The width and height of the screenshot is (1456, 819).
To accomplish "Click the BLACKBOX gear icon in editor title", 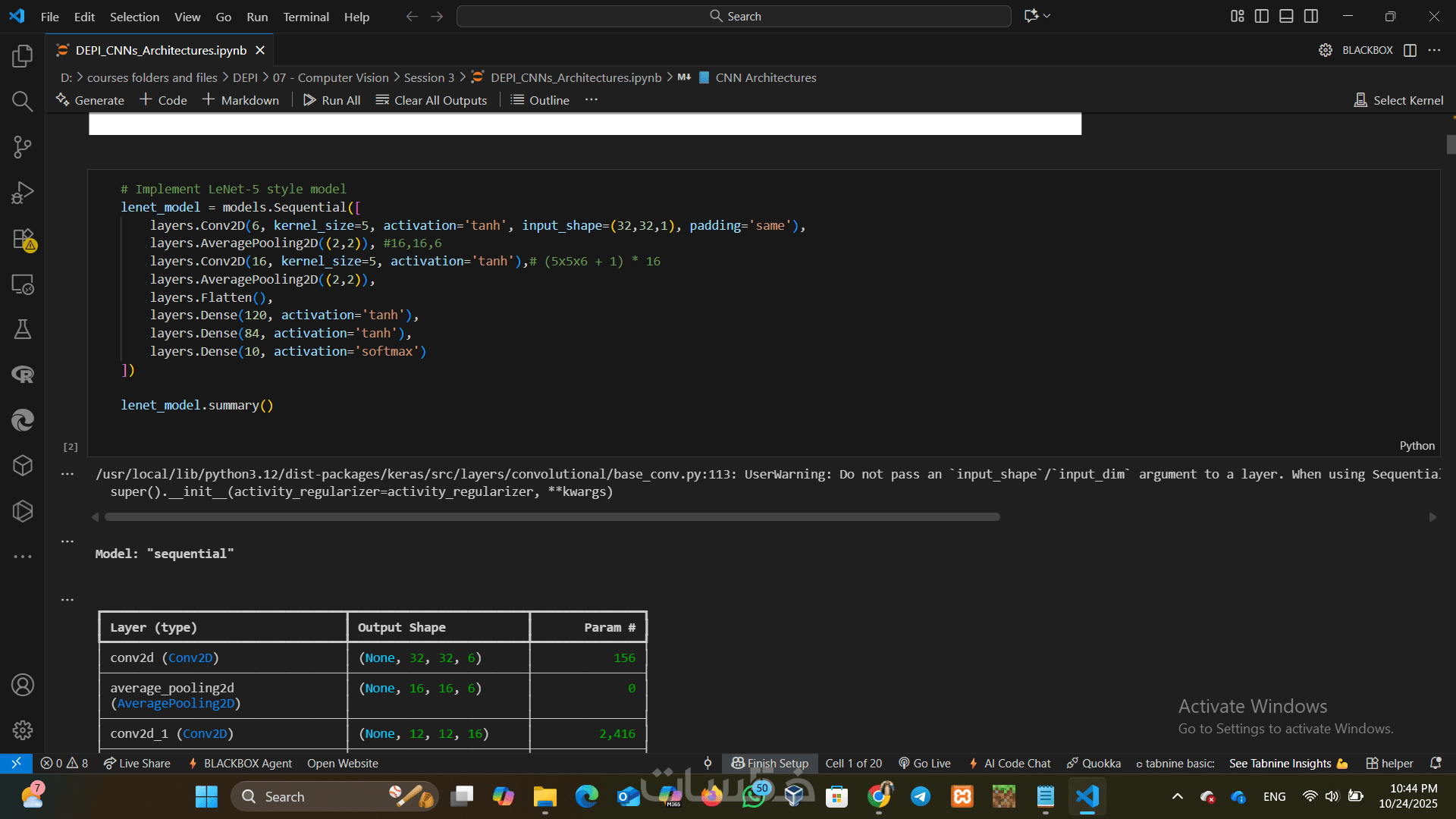I will (x=1325, y=50).
